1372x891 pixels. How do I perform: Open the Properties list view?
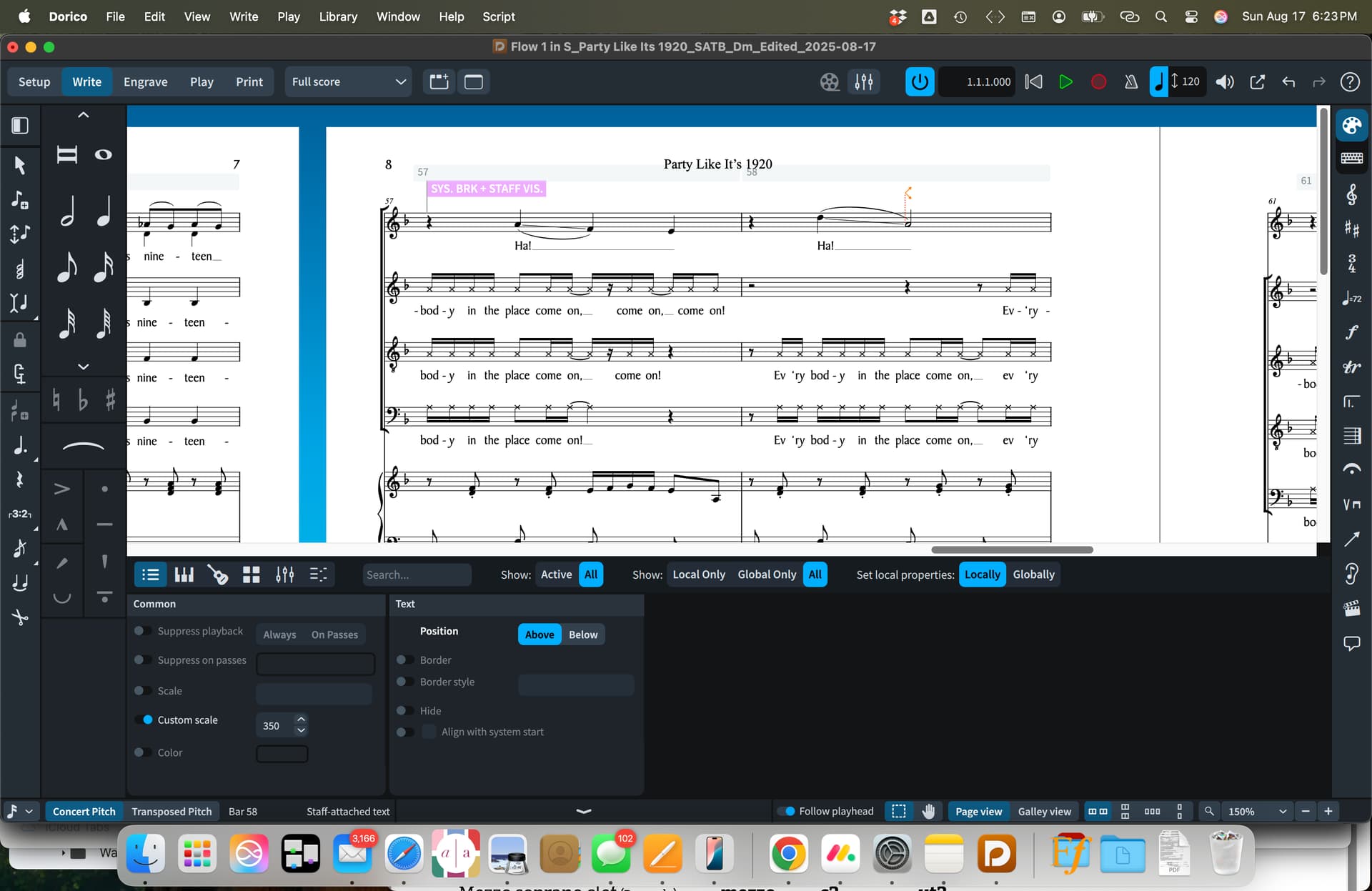coord(151,574)
